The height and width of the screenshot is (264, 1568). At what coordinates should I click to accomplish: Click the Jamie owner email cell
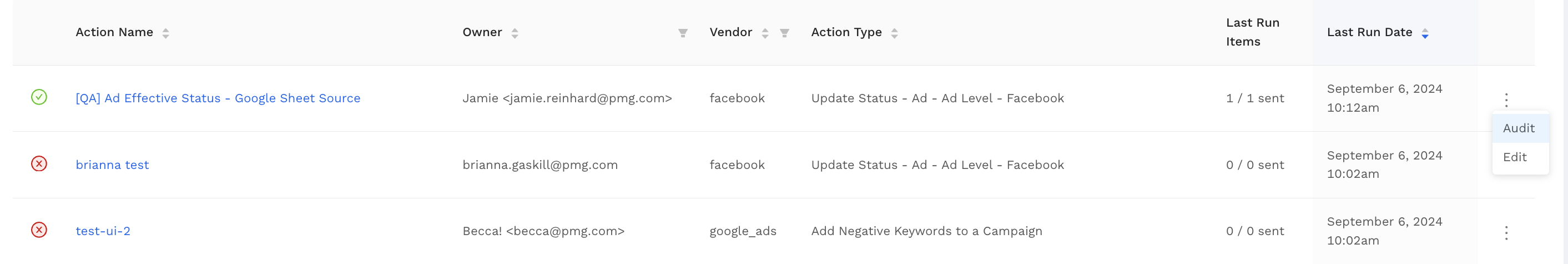[x=567, y=98]
